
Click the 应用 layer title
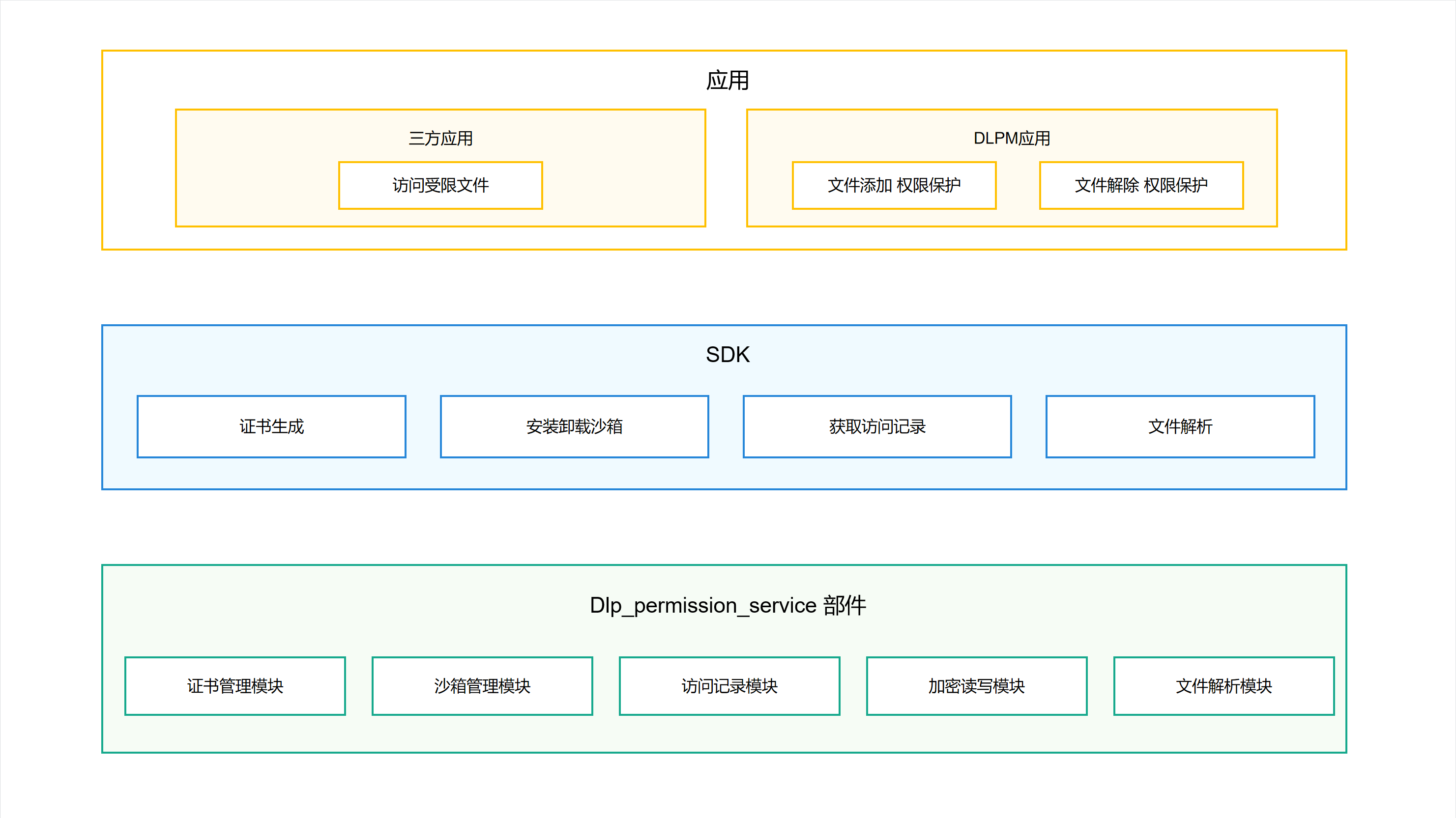pos(728,80)
